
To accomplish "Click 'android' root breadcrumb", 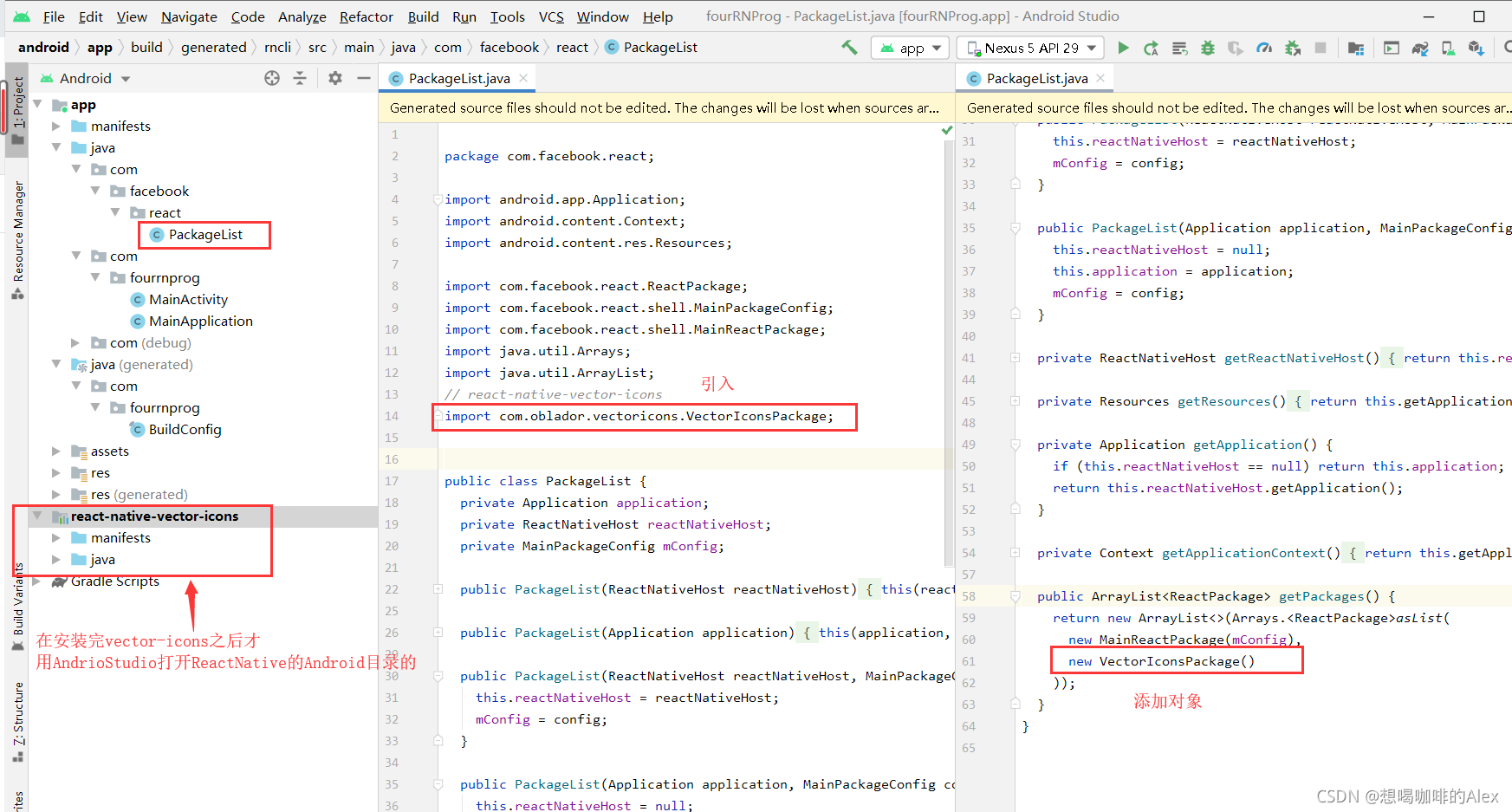I will click(x=43, y=48).
